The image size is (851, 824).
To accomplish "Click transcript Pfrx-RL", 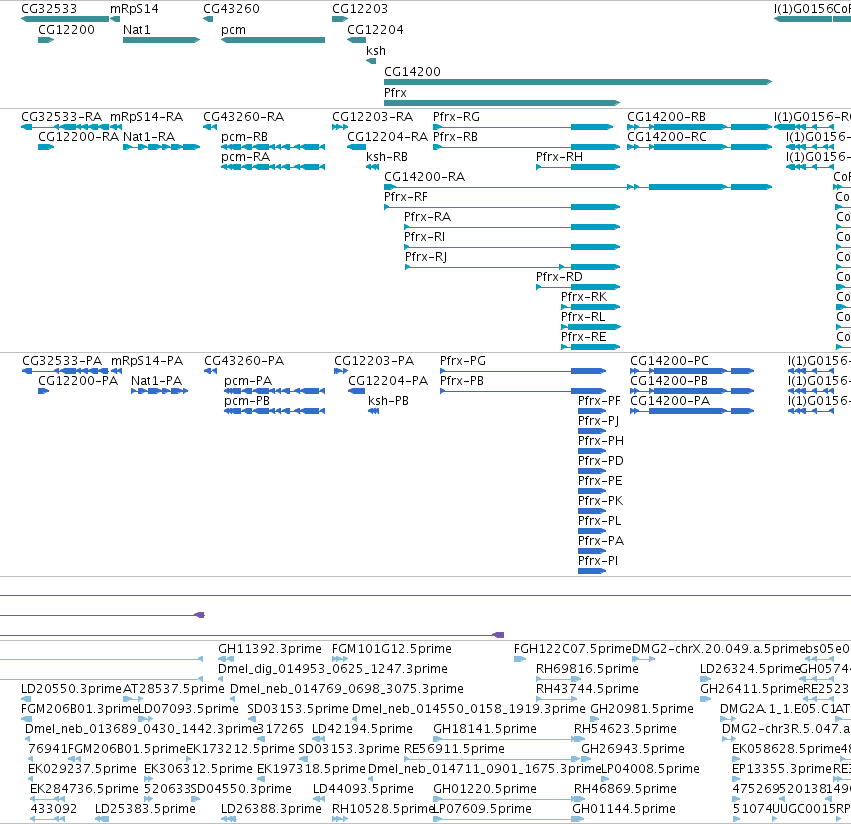I will tap(591, 327).
